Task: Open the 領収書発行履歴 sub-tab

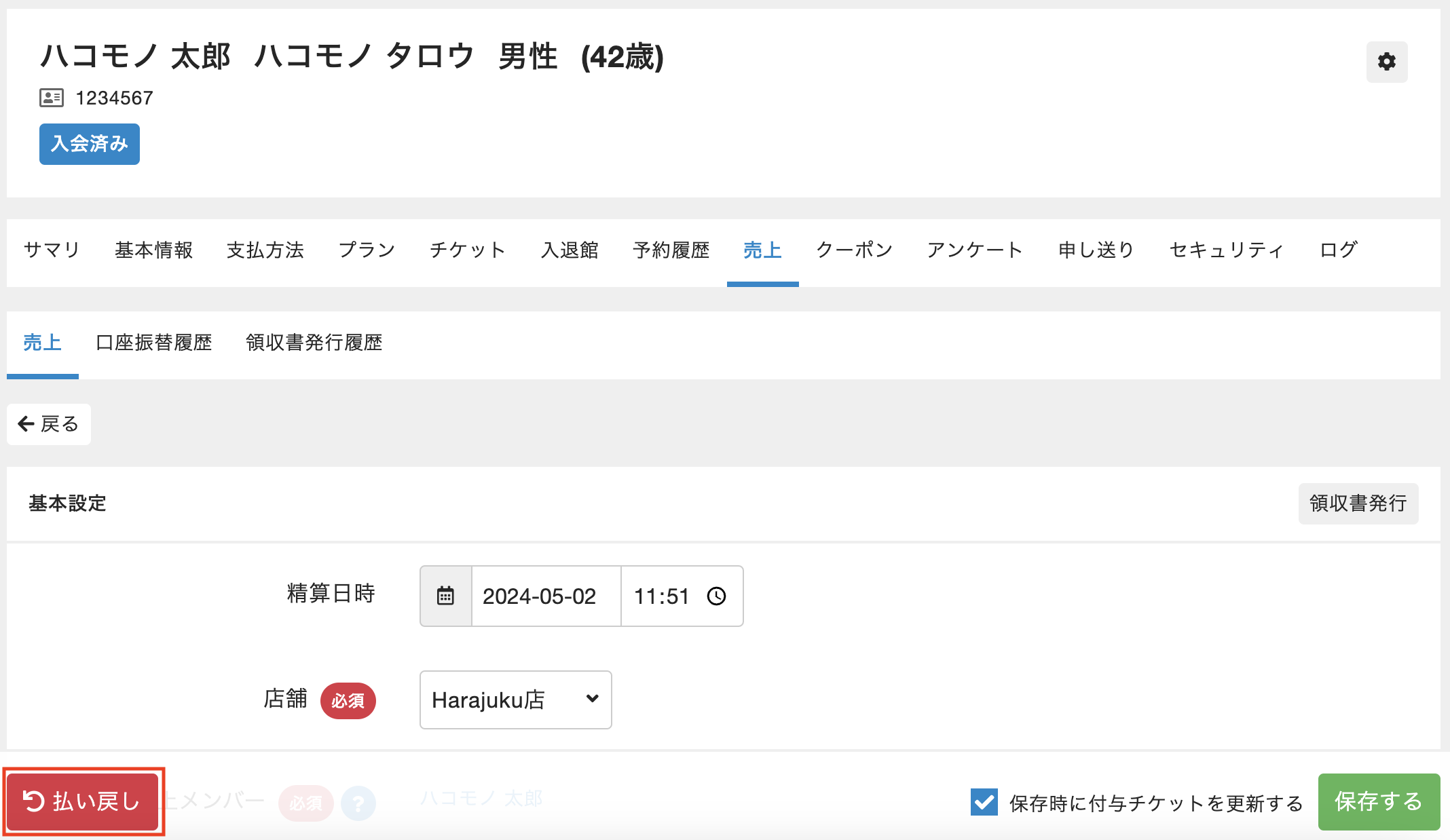Action: coord(314,343)
